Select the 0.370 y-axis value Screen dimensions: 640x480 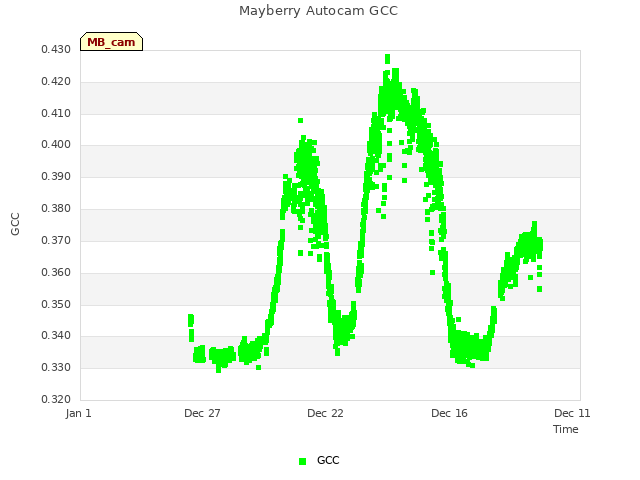click(x=56, y=240)
